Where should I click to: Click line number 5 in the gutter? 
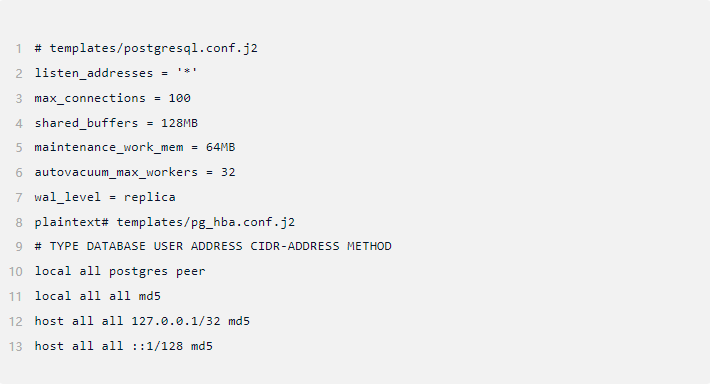(19, 148)
